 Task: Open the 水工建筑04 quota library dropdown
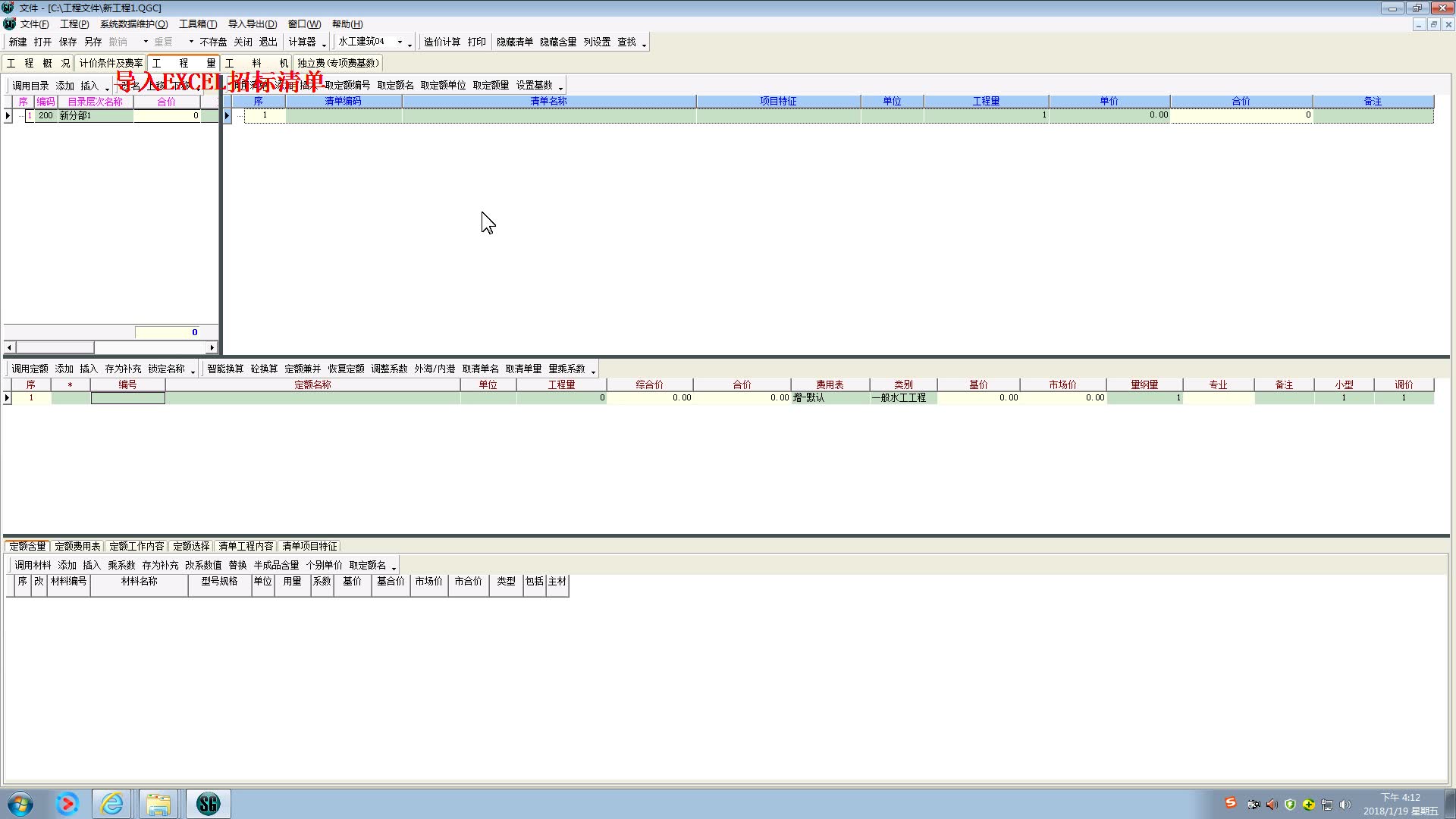coord(400,42)
